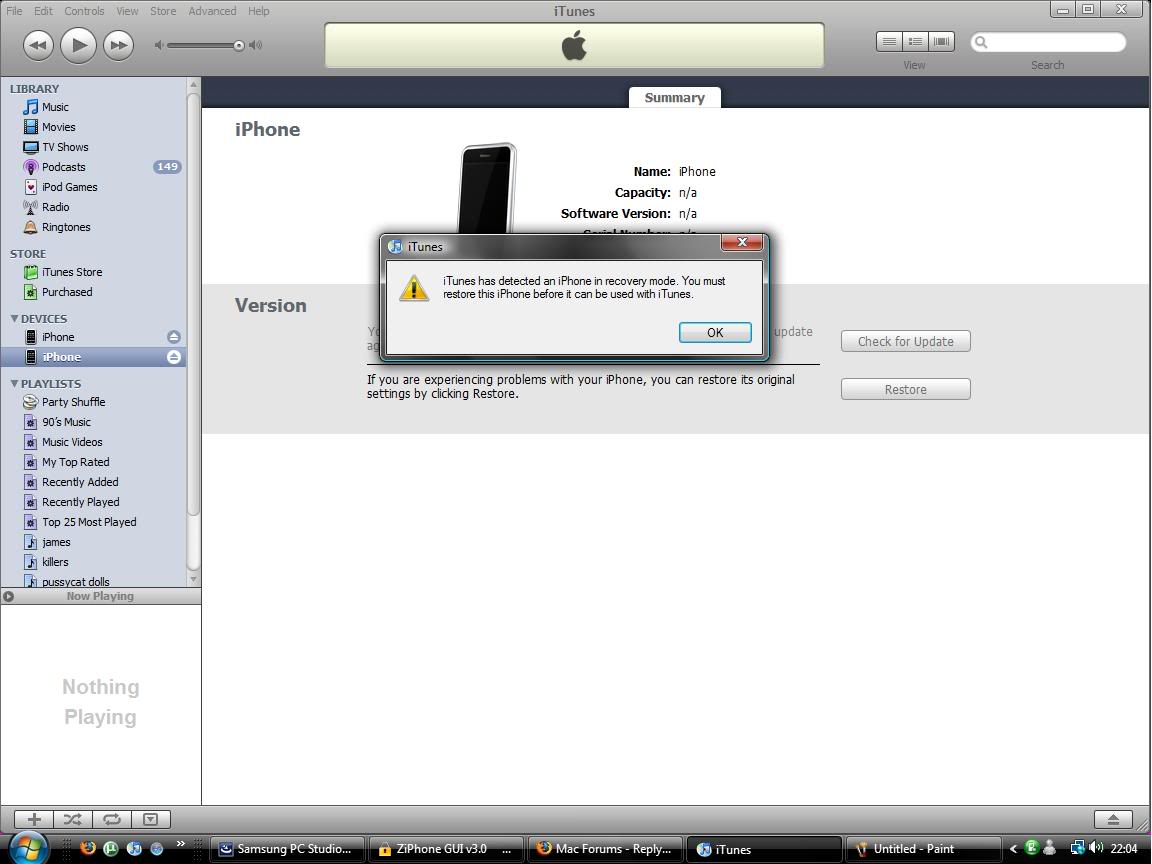Adjust the volume slider knob
The image size is (1152, 864).
click(239, 46)
